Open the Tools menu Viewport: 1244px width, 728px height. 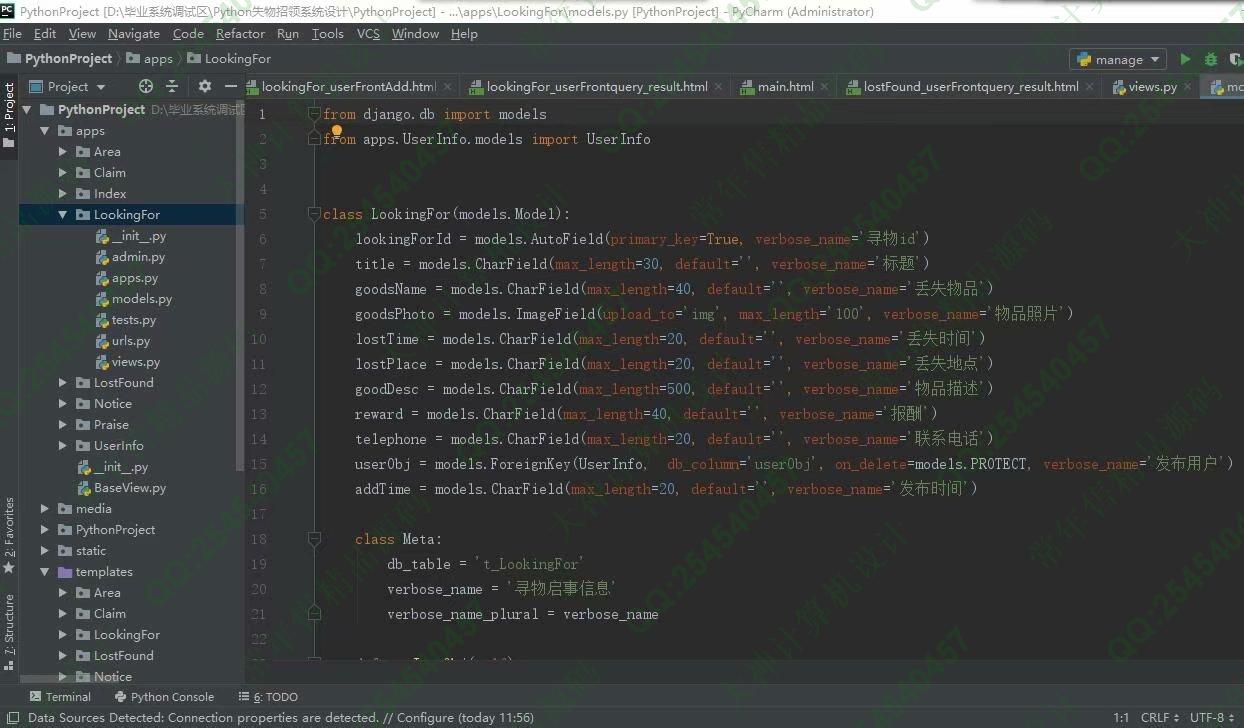pos(327,34)
